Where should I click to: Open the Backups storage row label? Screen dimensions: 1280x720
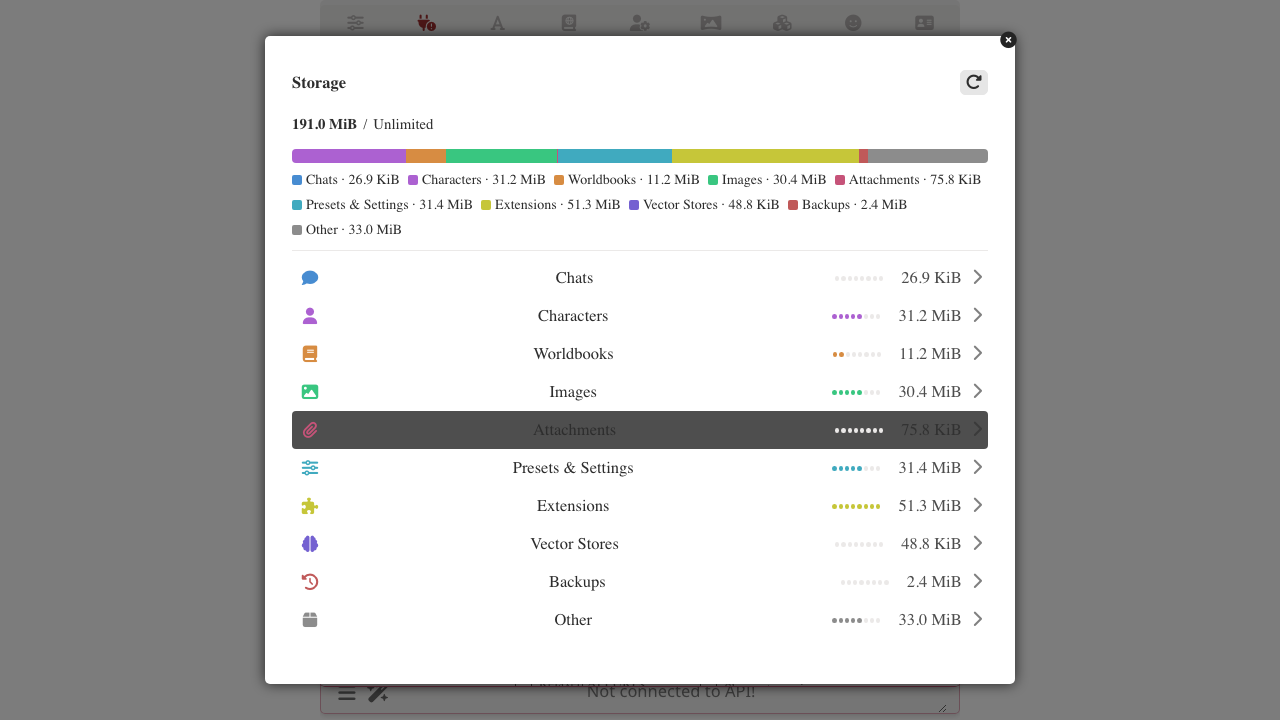coord(577,582)
